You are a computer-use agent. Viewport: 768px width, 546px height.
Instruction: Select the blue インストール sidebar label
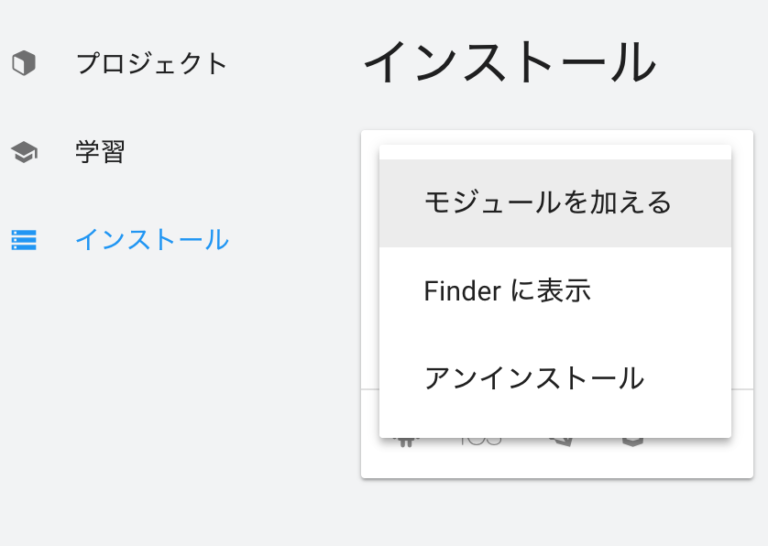pos(152,240)
